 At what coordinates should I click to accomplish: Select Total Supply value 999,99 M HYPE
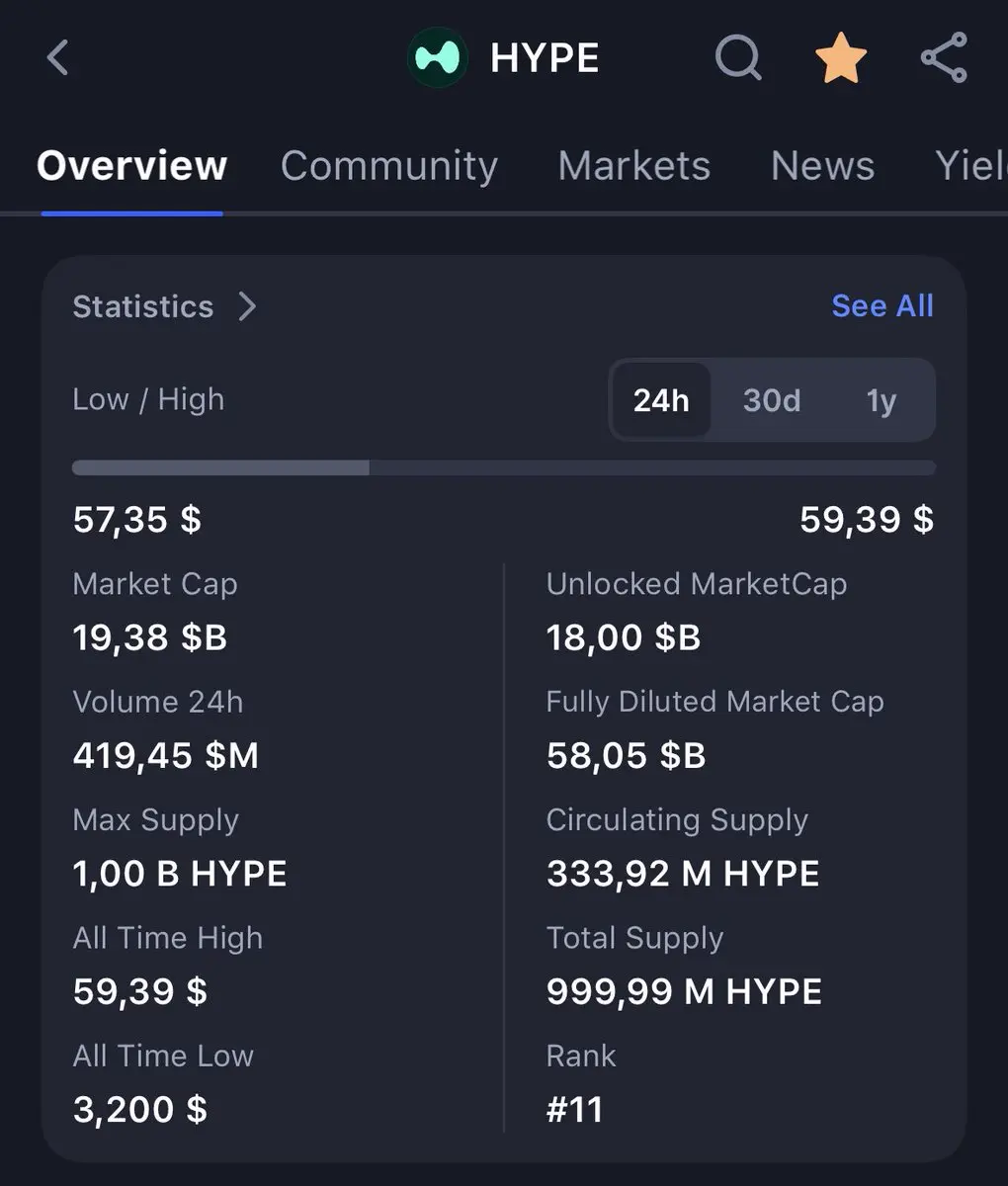[x=684, y=991]
